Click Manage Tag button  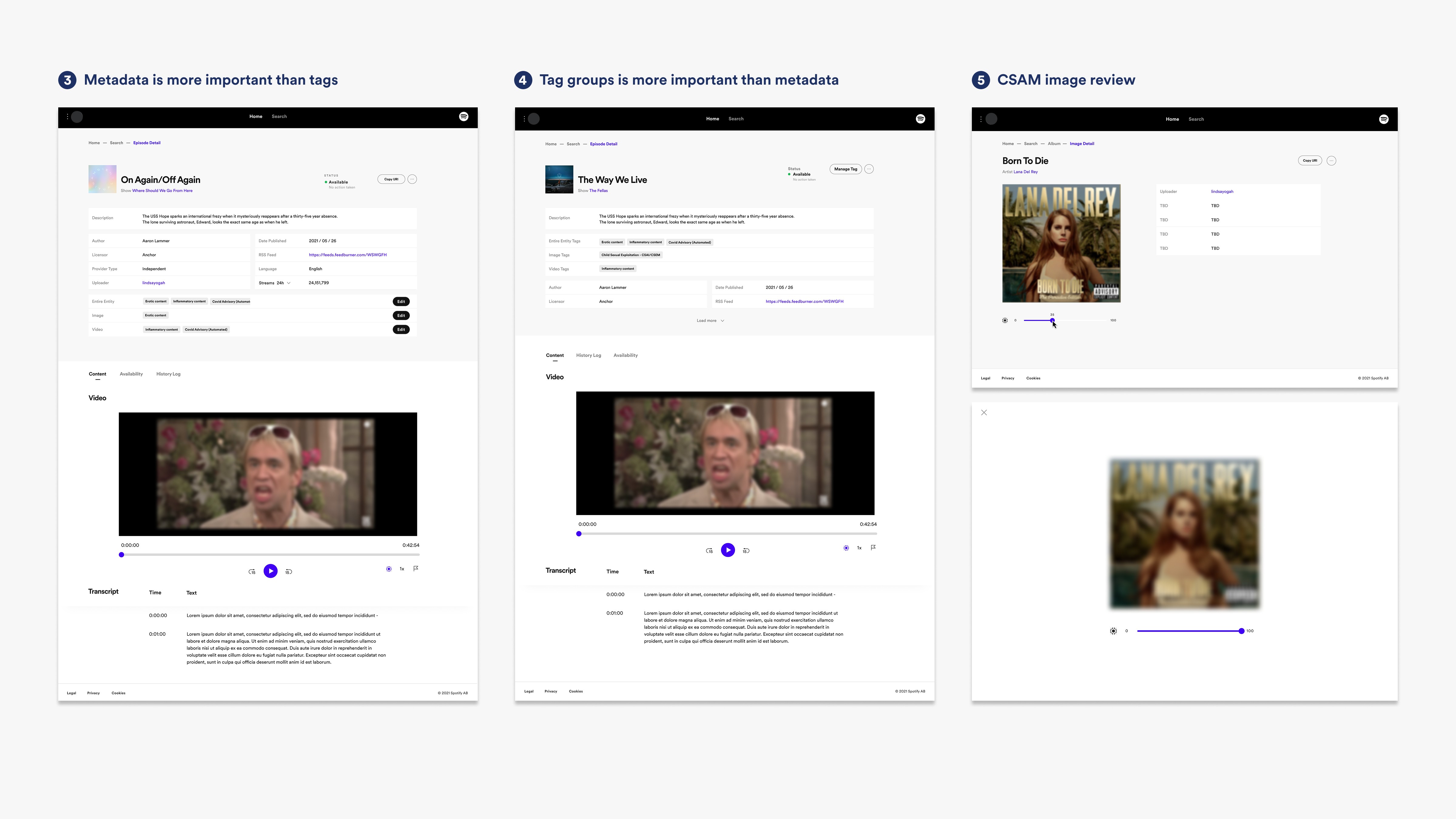[846, 169]
